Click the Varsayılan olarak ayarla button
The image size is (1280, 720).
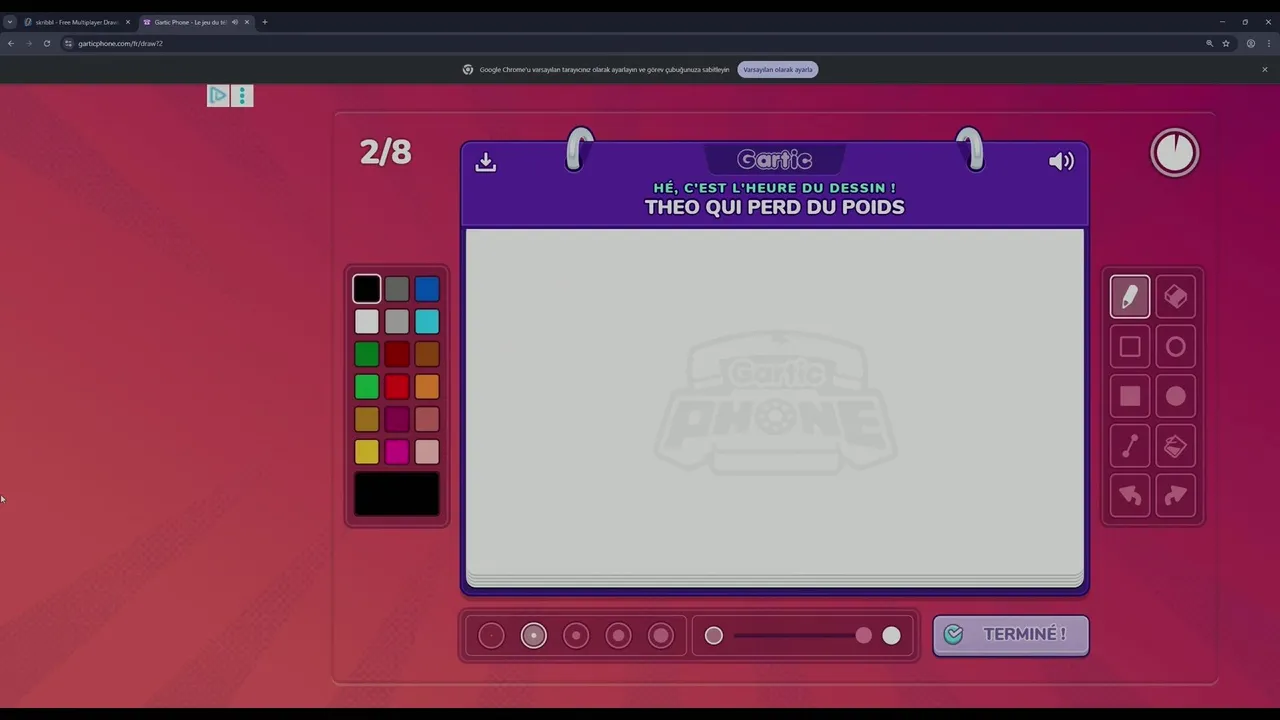778,70
